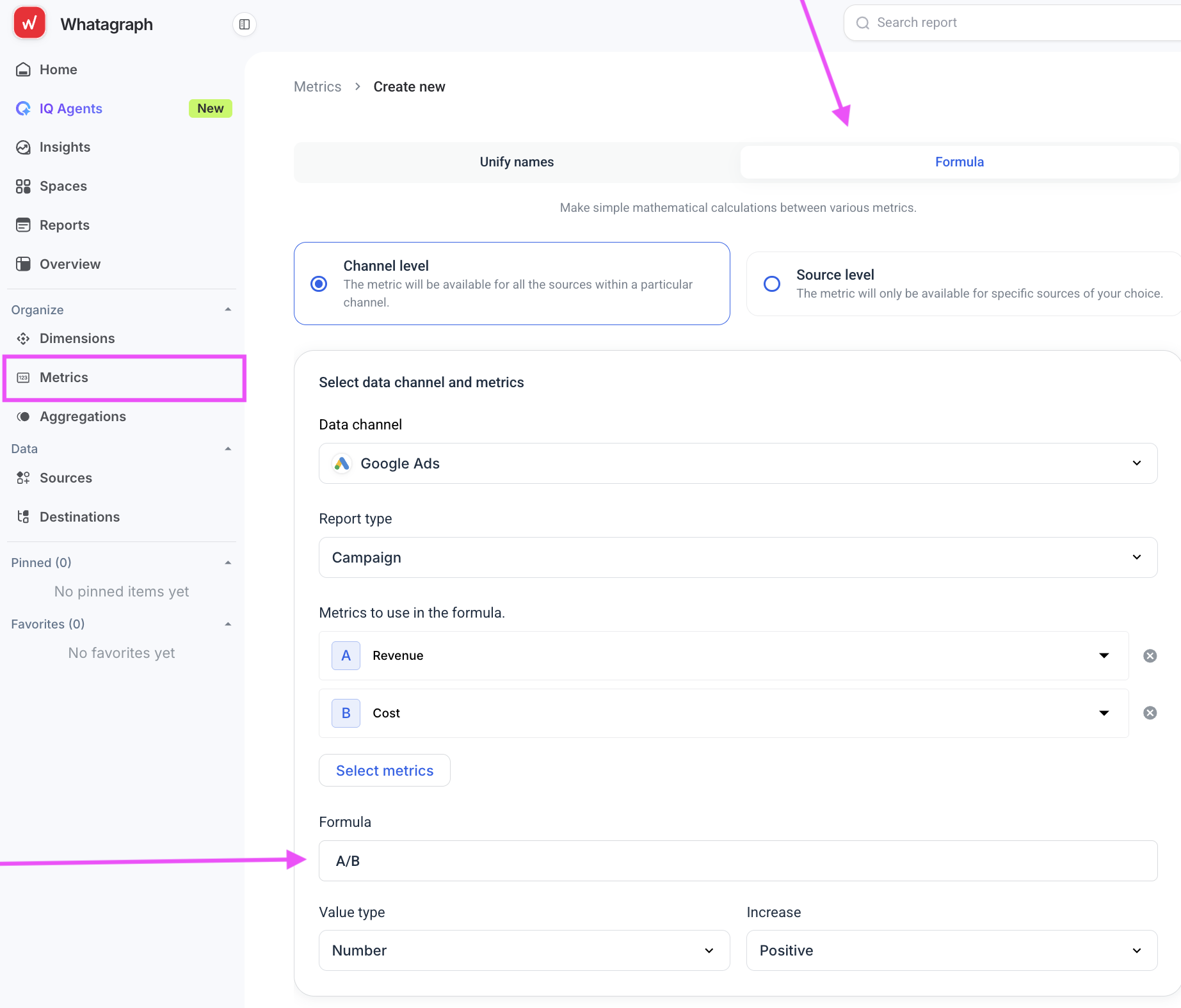
Task: Open Overview in the sidebar
Action: [x=70, y=264]
